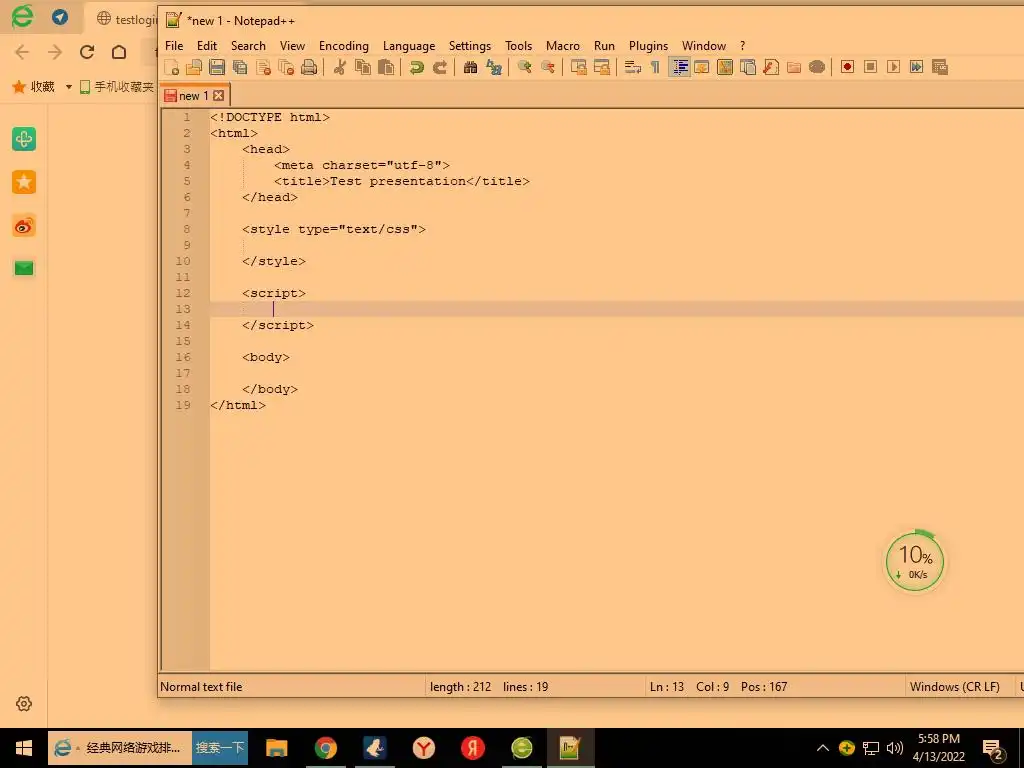
Task: Paste with the clipboard toolbar icon
Action: pyautogui.click(x=386, y=67)
